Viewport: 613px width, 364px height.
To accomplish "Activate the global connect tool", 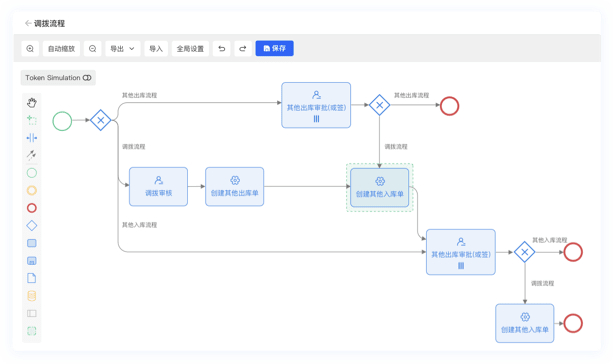I will (32, 155).
